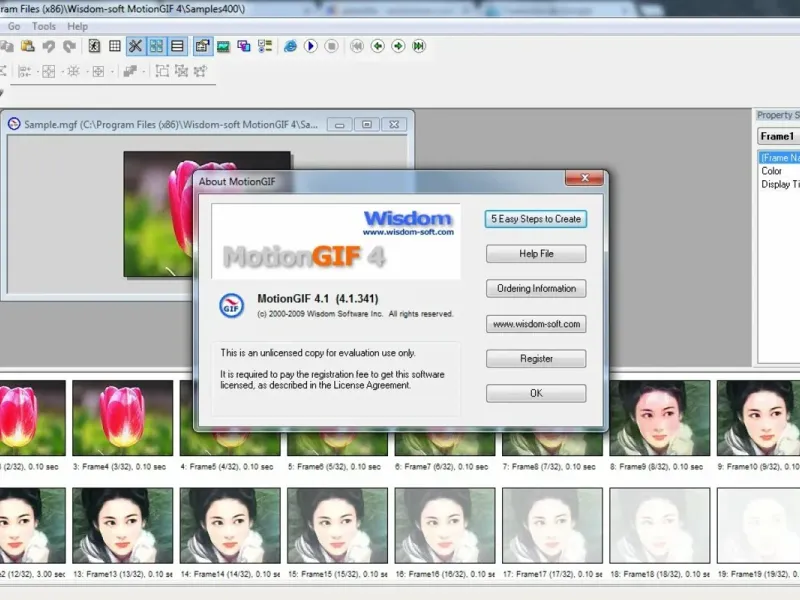Select the Display Ti… property row

pos(780,184)
